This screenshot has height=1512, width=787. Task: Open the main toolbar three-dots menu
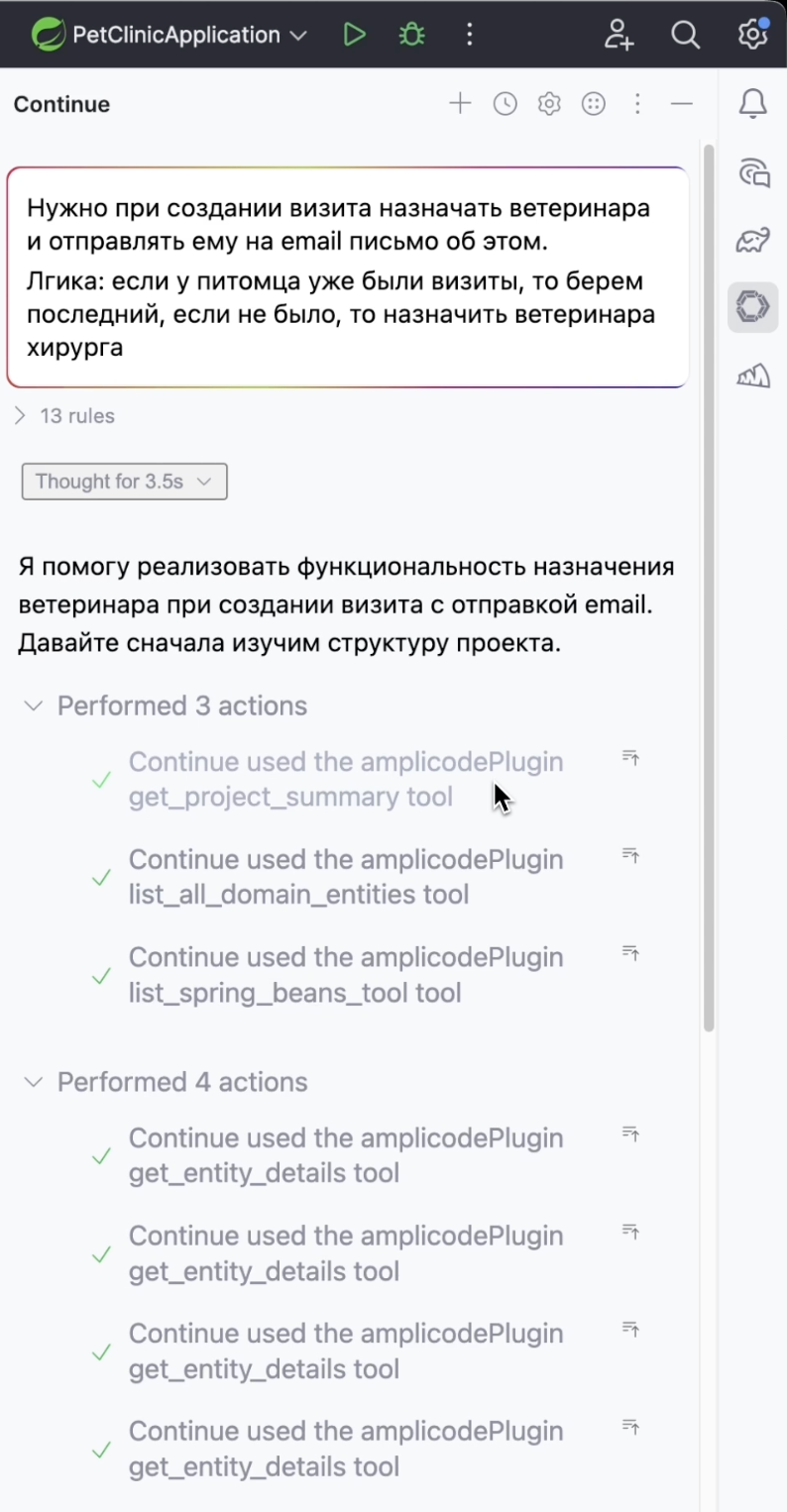pos(469,34)
